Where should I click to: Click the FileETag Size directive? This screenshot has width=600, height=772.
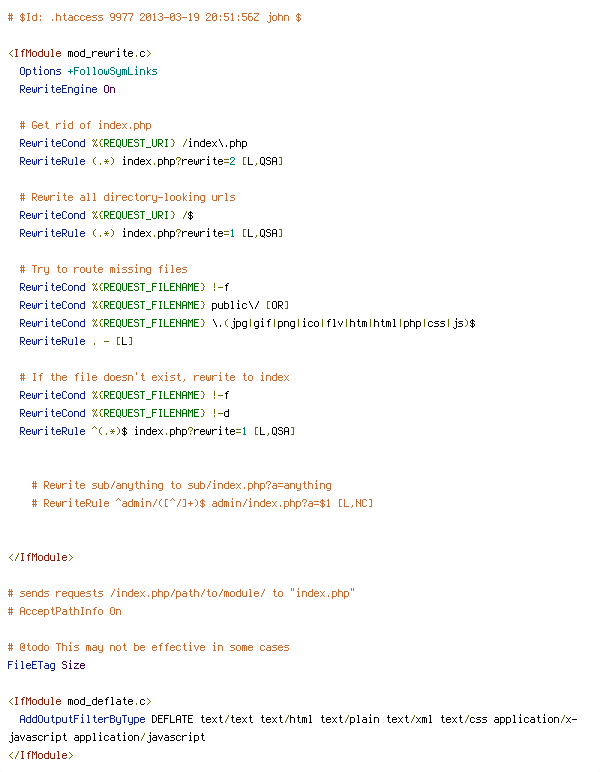[x=46, y=665]
